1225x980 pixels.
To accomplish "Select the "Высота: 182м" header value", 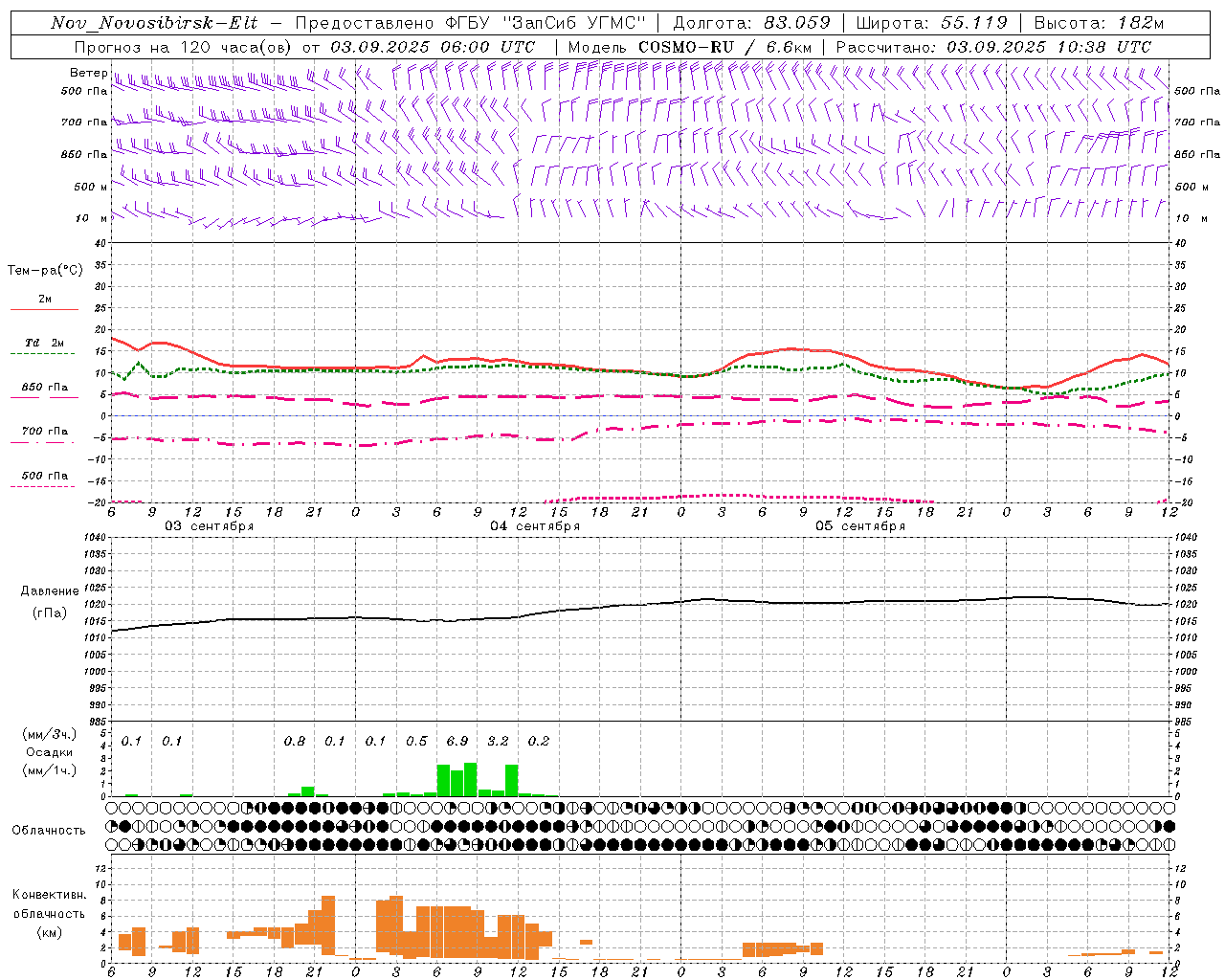I will 1099,23.
